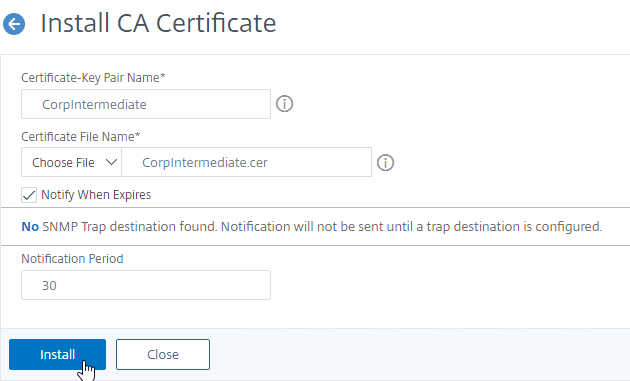630x381 pixels.
Task: Expand the chevron arrow next to Choose File
Action: pyautogui.click(x=111, y=162)
